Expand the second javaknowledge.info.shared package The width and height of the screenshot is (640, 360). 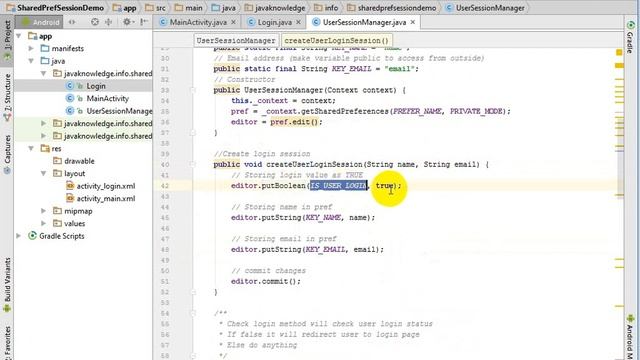pyautogui.click(x=44, y=123)
